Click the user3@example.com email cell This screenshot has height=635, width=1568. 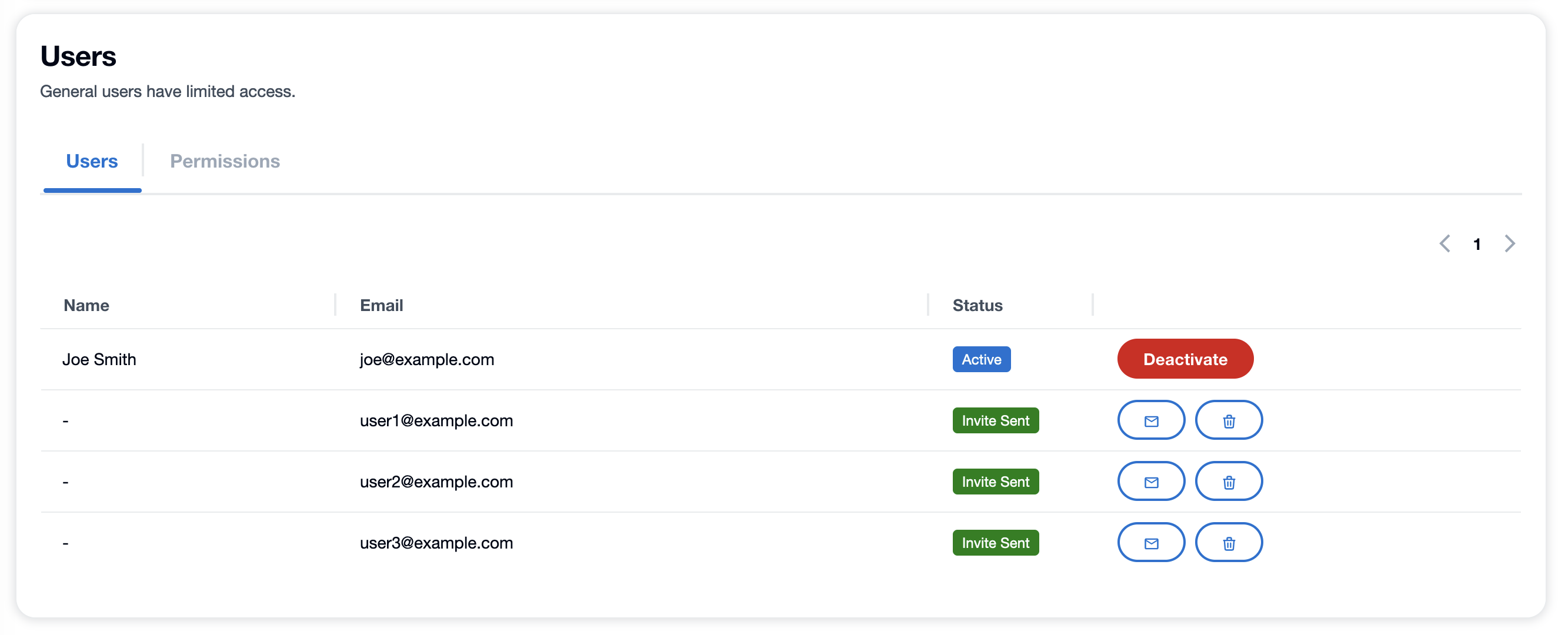click(x=436, y=543)
